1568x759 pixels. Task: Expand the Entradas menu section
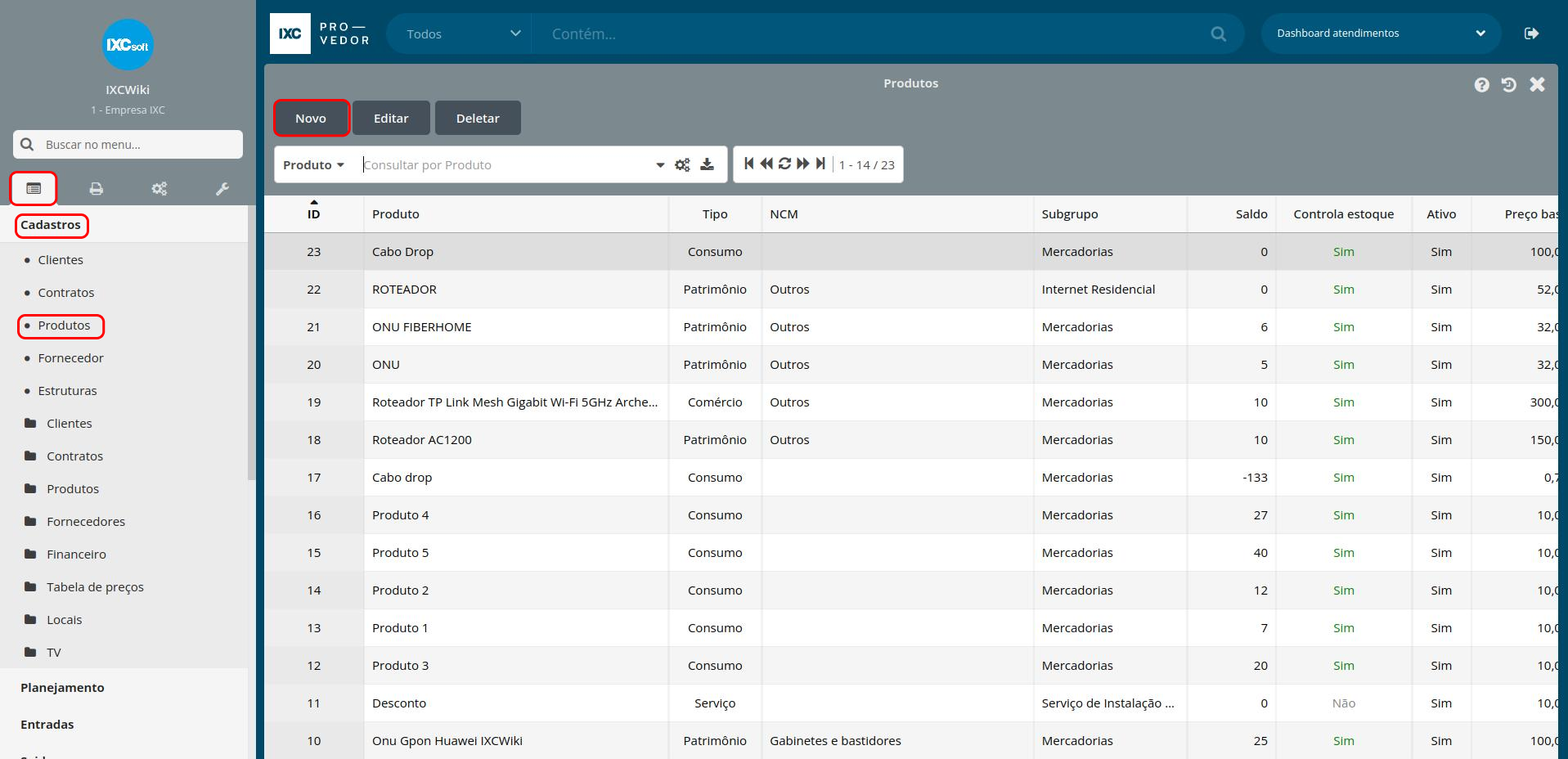click(x=47, y=725)
